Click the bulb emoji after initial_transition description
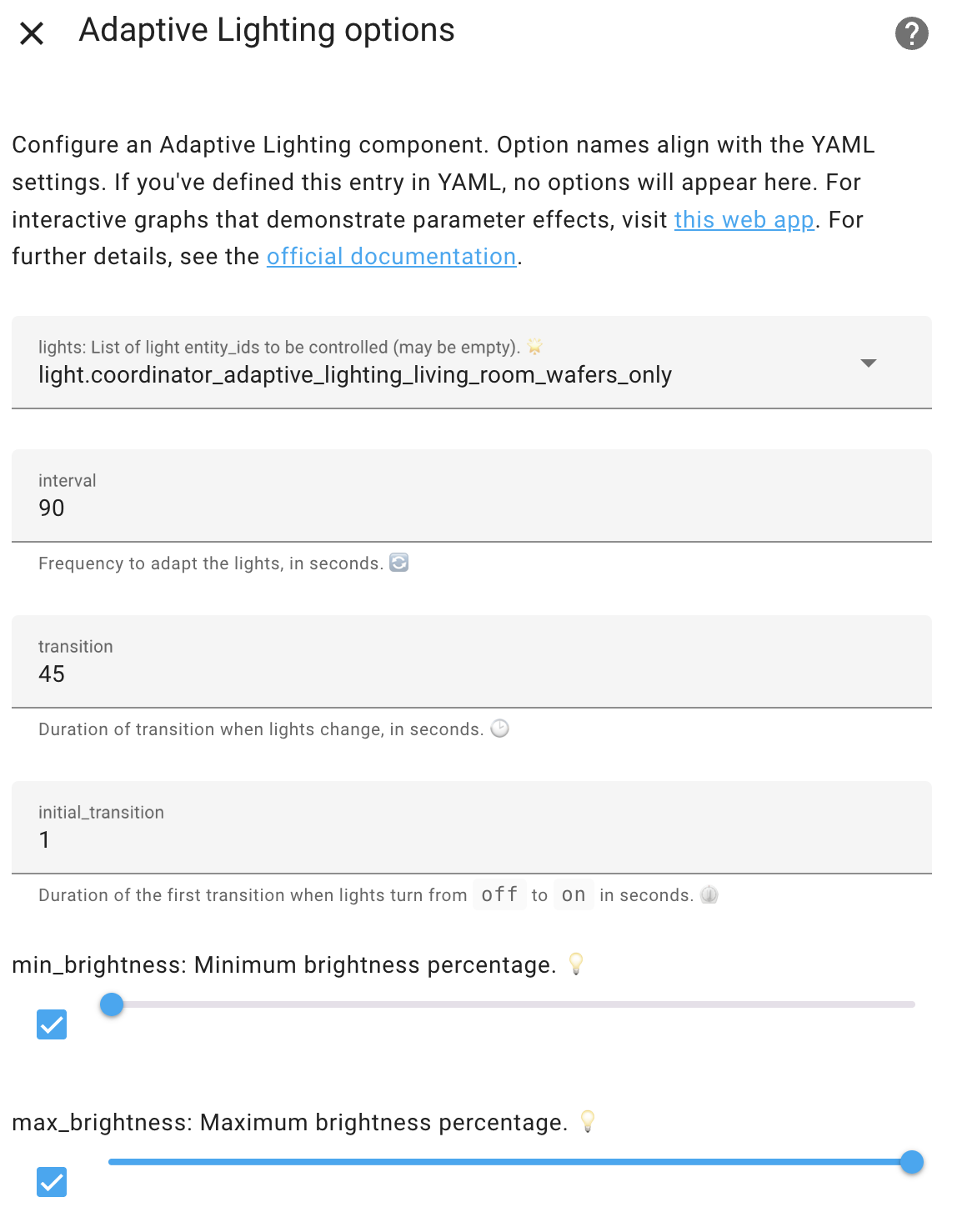Image resolution: width=967 pixels, height=1232 pixels. [x=709, y=894]
